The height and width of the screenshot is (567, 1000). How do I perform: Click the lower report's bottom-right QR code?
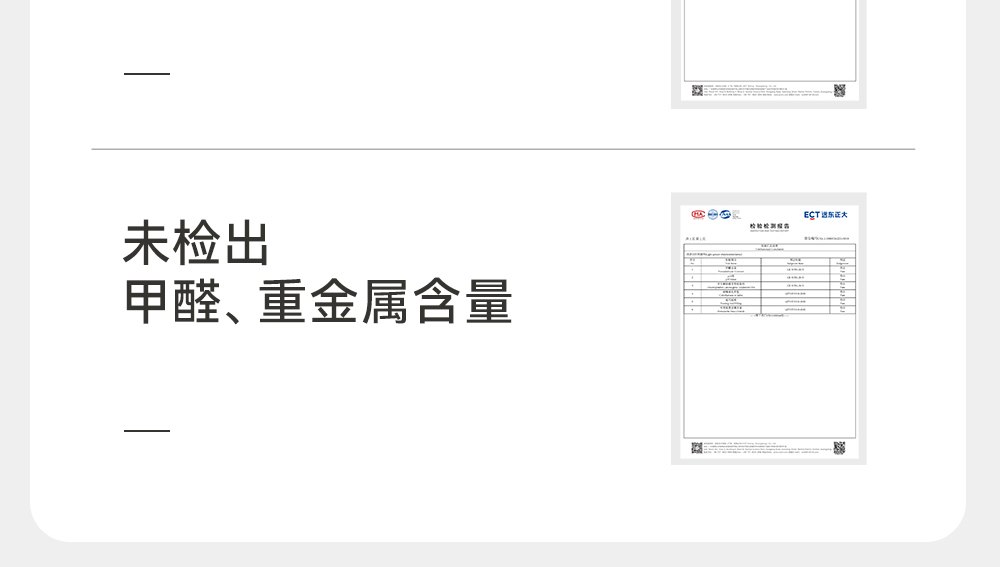(840, 449)
